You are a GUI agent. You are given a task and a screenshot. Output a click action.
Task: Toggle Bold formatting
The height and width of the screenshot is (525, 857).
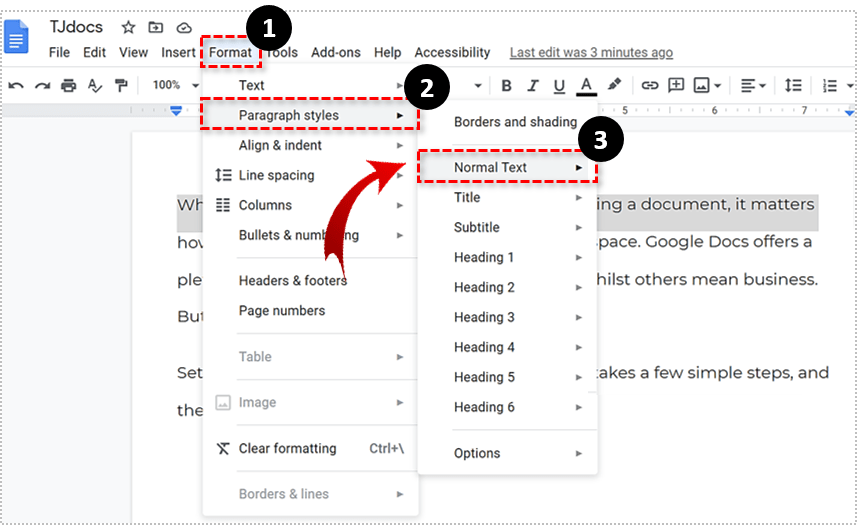coord(506,86)
